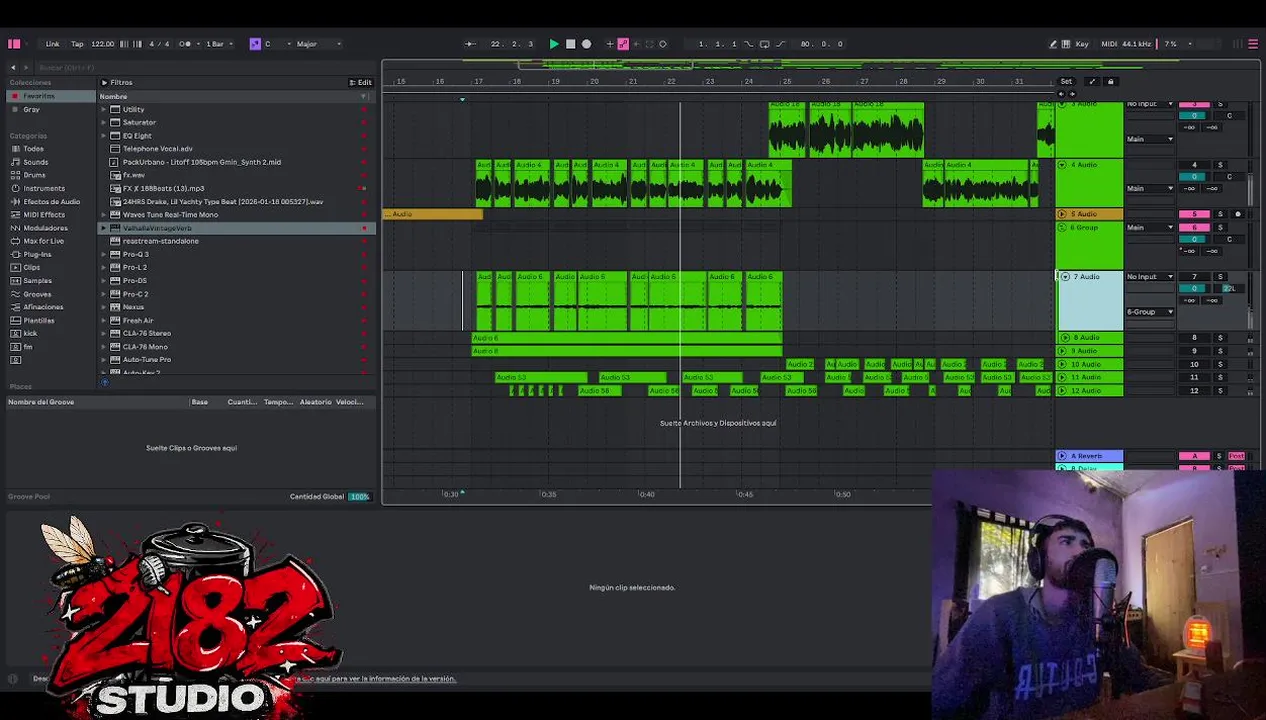Open the Sounds category
The height and width of the screenshot is (720, 1266).
pyautogui.click(x=35, y=162)
